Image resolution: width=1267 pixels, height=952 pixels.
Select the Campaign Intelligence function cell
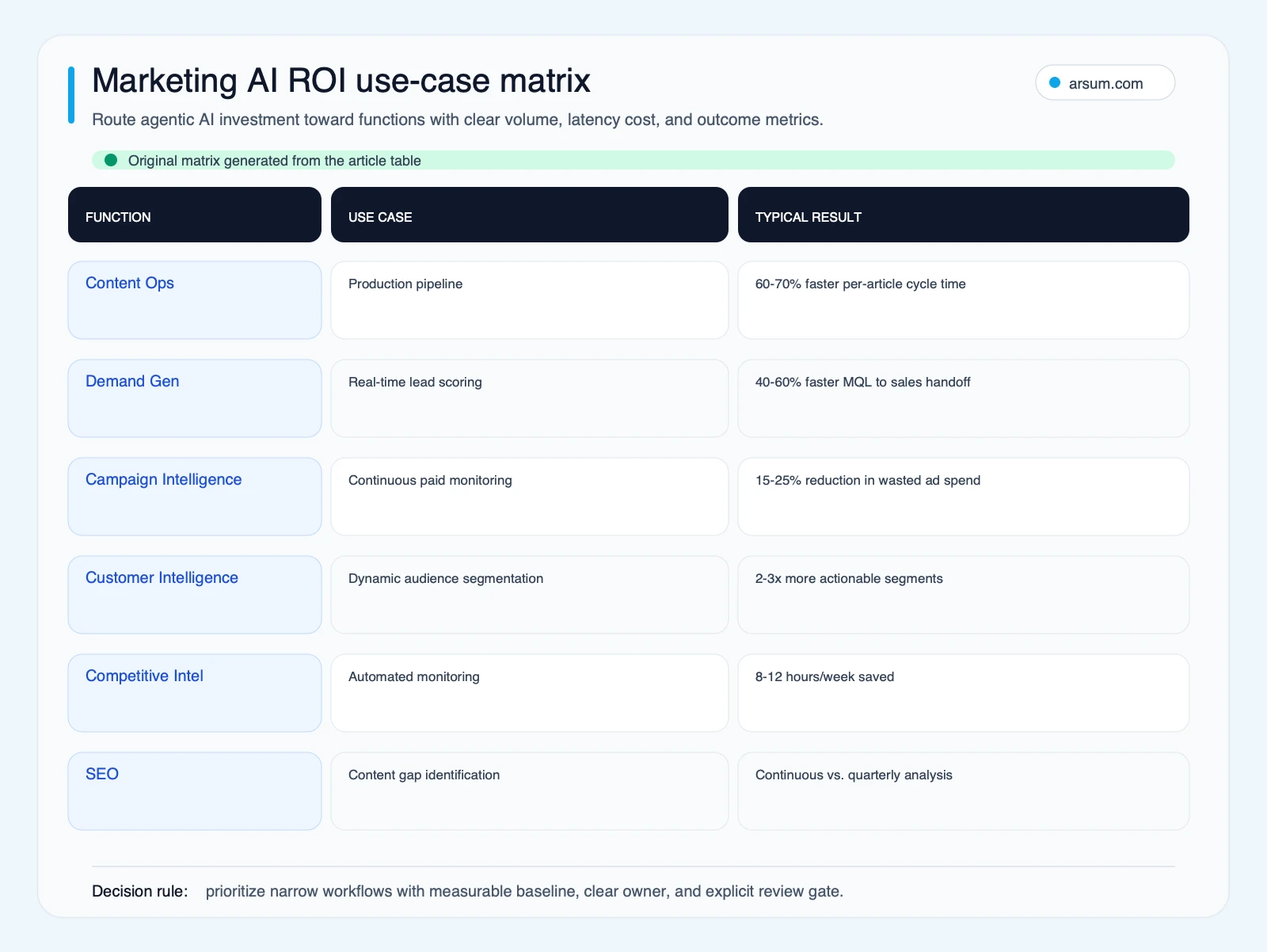195,497
